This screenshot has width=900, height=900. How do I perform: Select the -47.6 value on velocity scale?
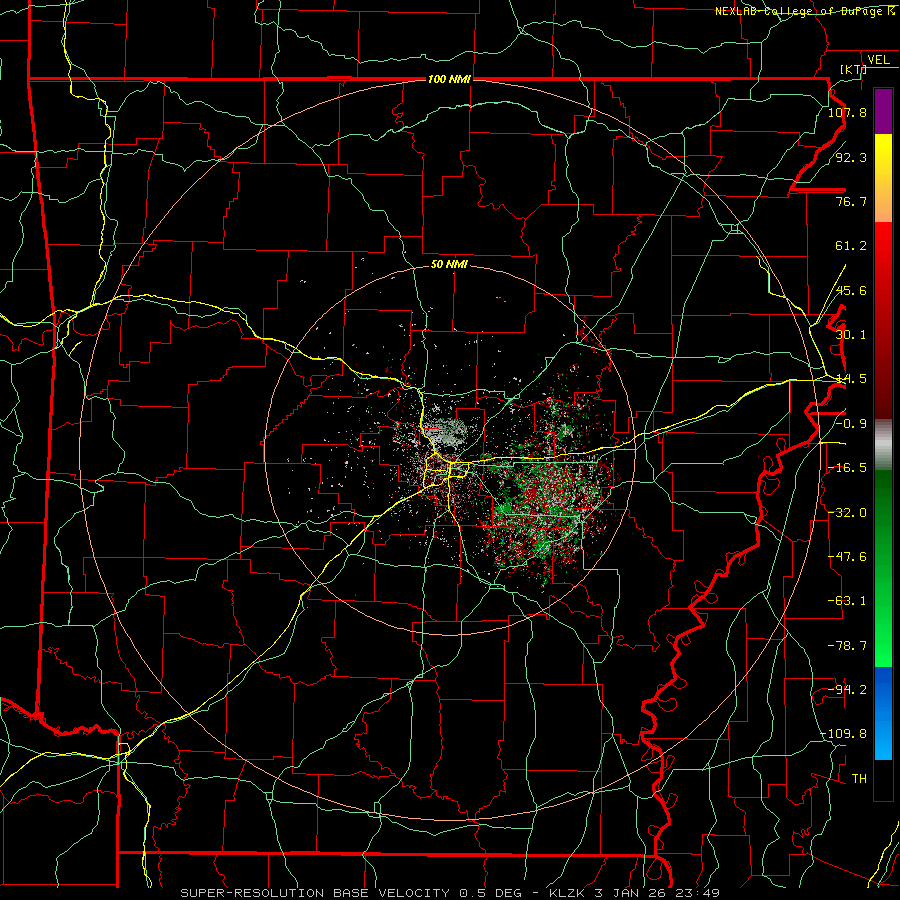(847, 557)
